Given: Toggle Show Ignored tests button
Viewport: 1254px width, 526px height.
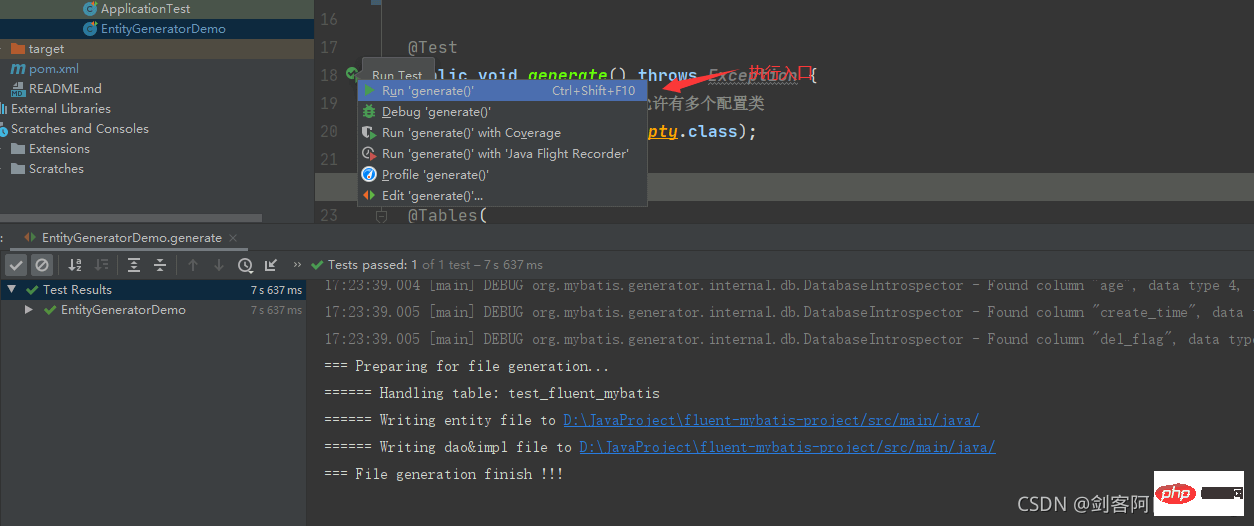Looking at the screenshot, I should (x=42, y=265).
